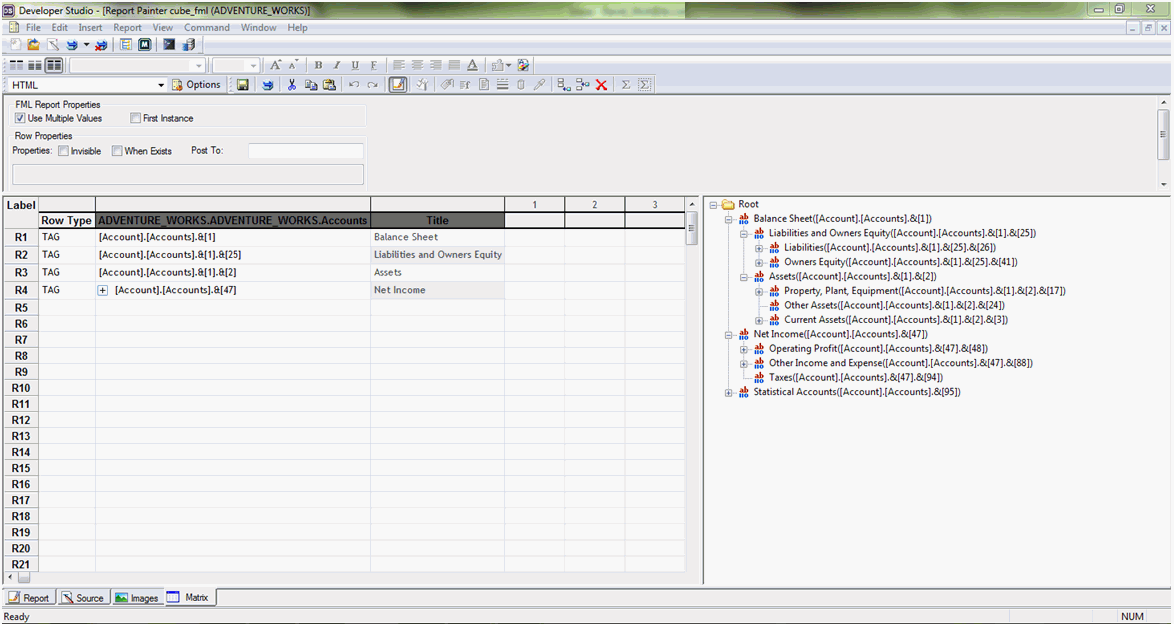Expand the Operating Profit tree node

point(743,349)
